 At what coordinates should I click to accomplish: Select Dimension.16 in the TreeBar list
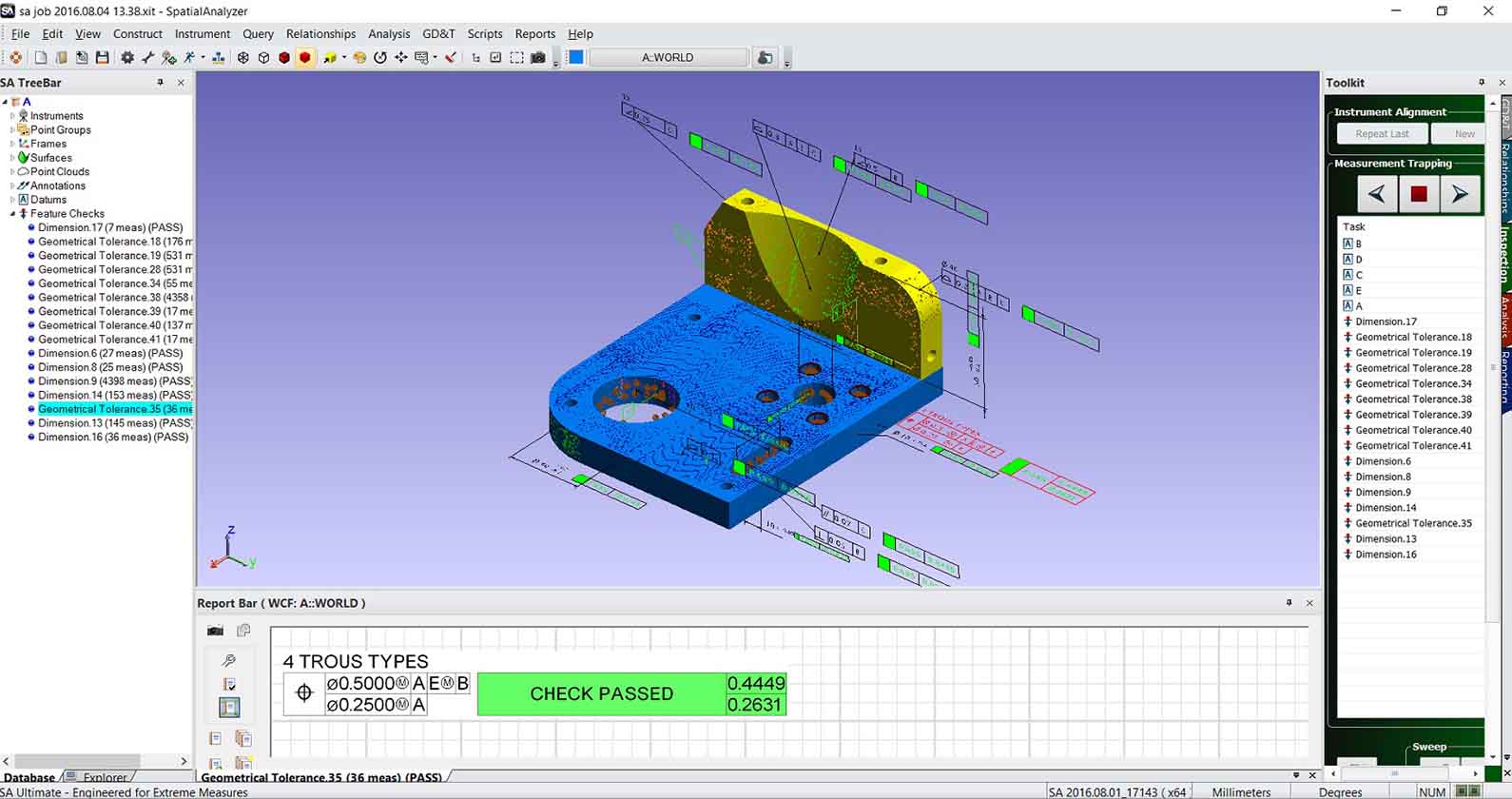pyautogui.click(x=112, y=438)
